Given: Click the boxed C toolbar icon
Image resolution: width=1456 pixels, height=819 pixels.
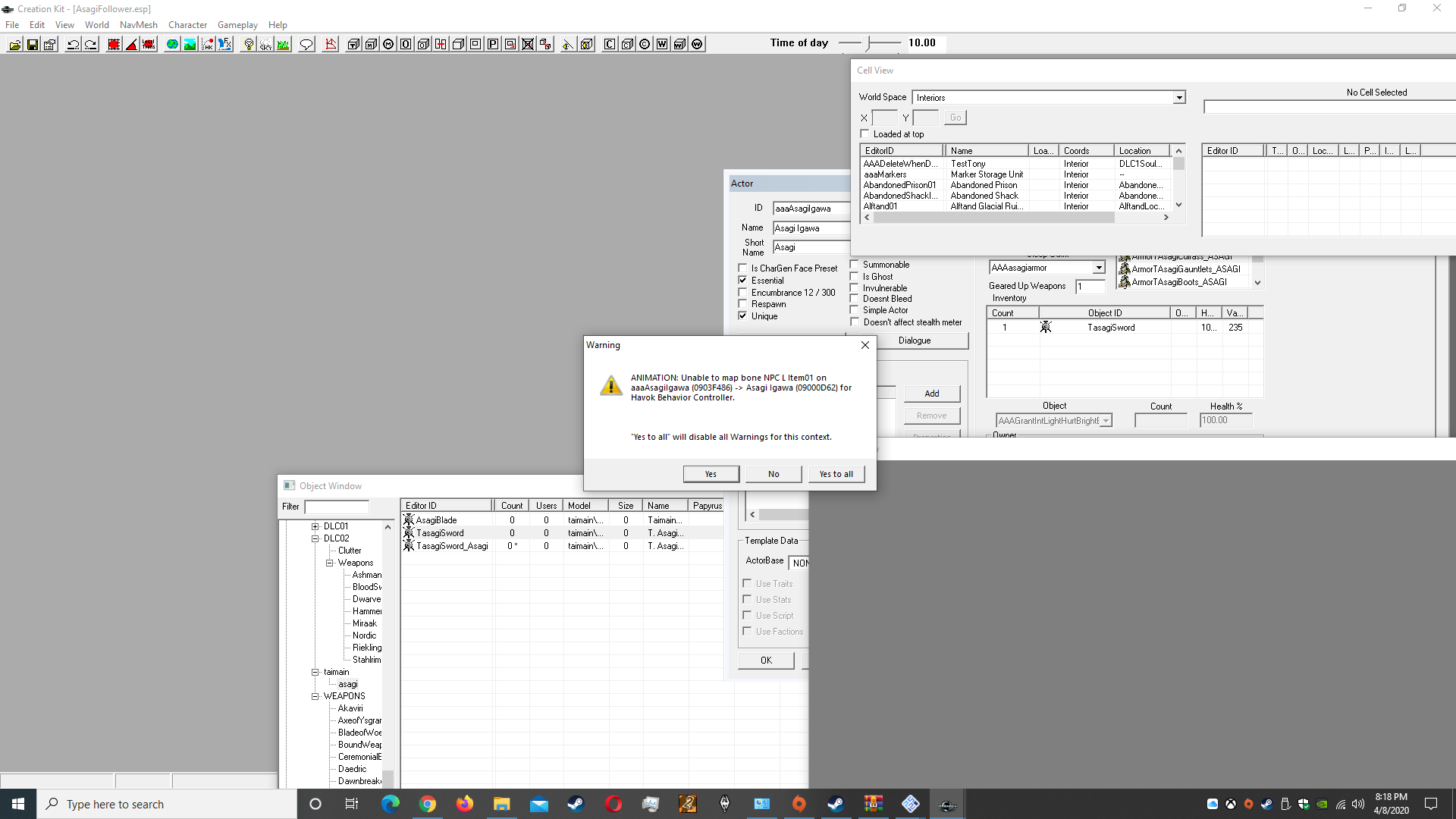Looking at the screenshot, I should click(x=610, y=44).
